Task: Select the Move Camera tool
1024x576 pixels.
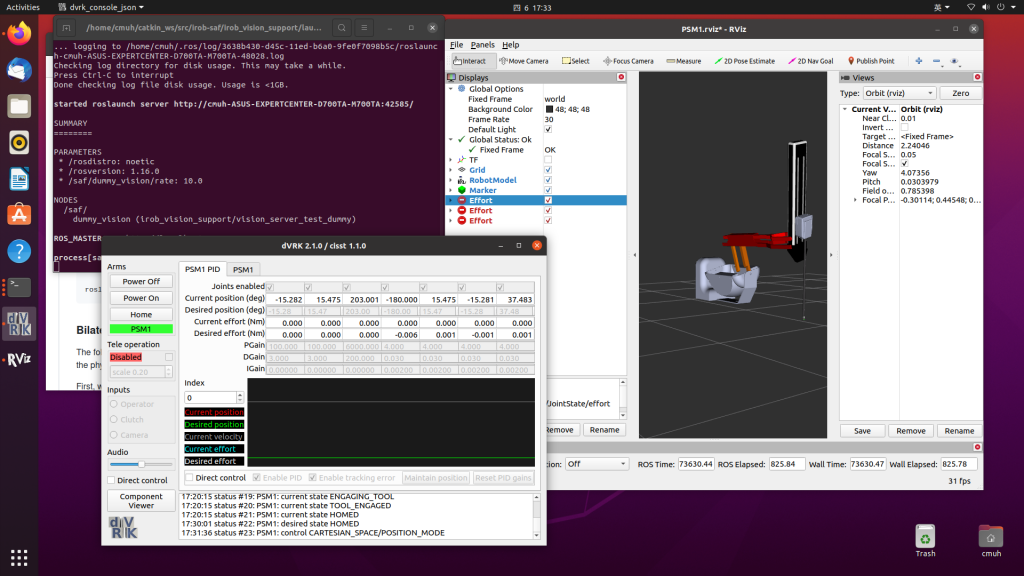Action: pos(523,61)
